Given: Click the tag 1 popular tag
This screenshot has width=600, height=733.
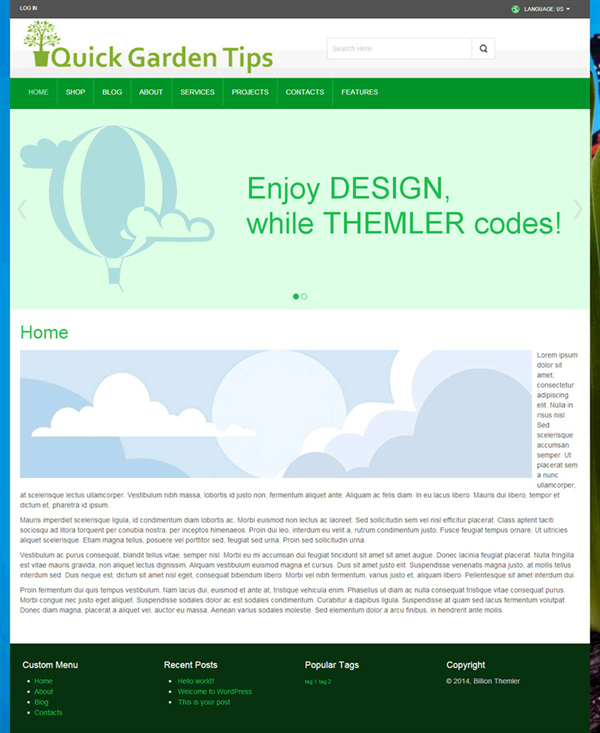Looking at the screenshot, I should (311, 682).
